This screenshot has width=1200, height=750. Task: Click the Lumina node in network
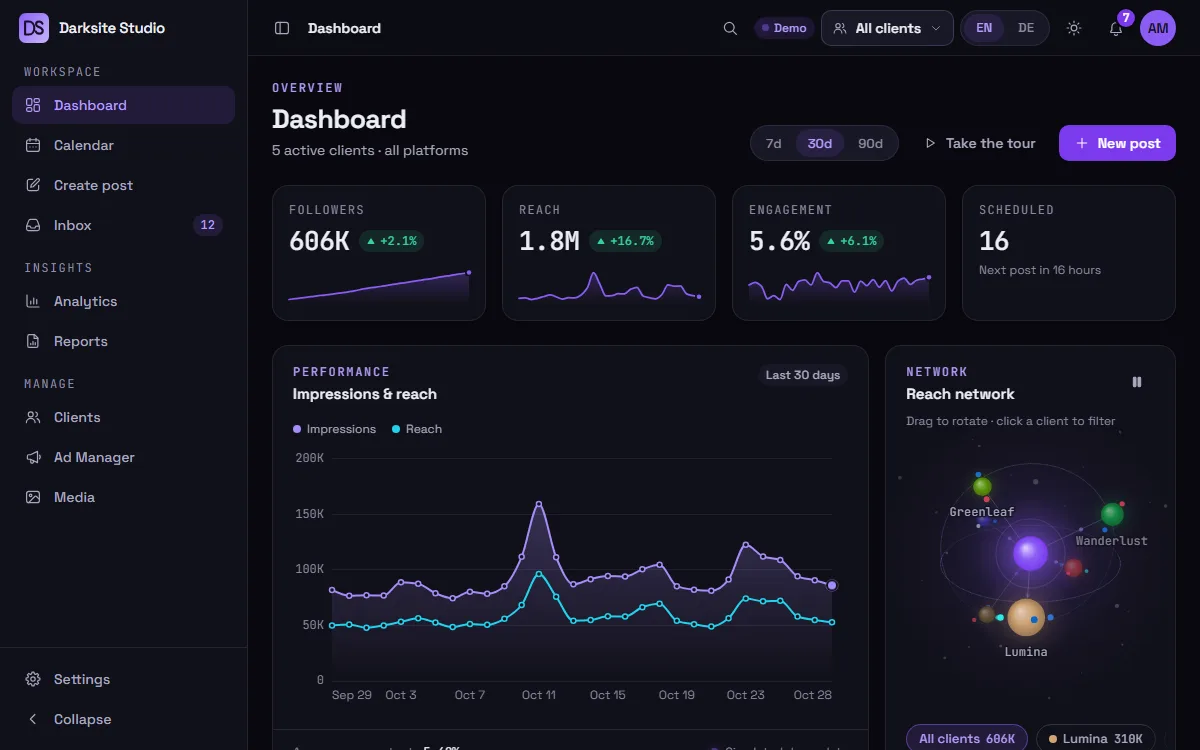click(x=1026, y=617)
